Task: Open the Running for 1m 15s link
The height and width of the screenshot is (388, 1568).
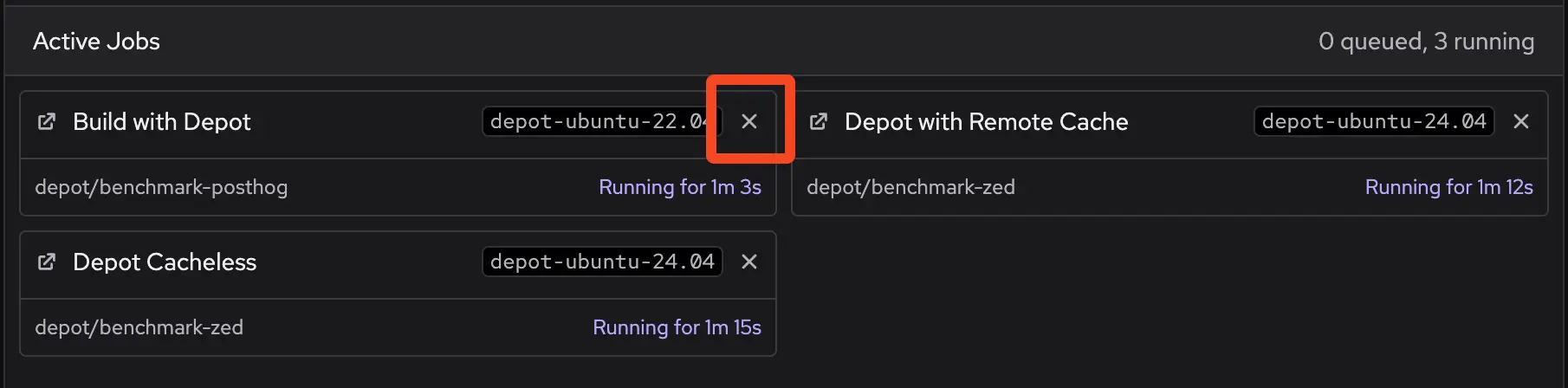Action: [x=677, y=328]
